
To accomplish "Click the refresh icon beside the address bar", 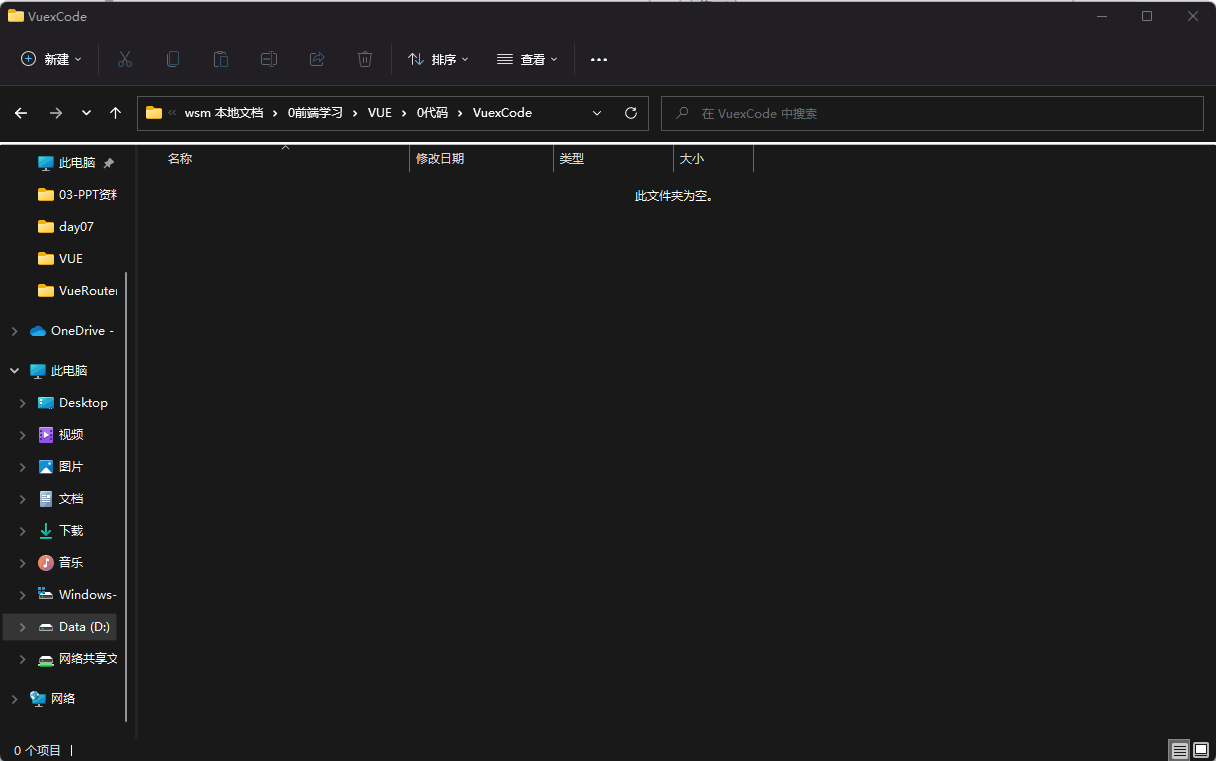I will [630, 113].
